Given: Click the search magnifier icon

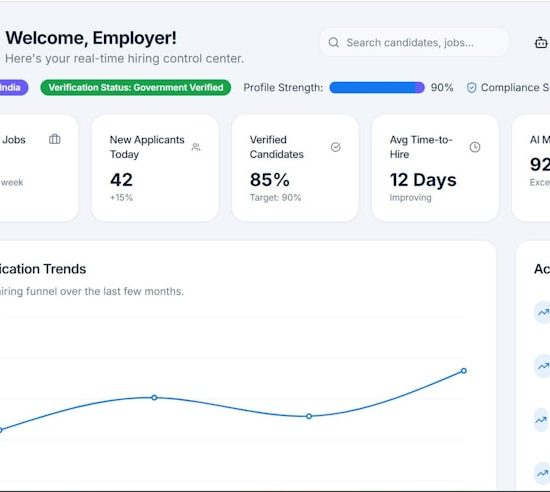Looking at the screenshot, I should click(x=334, y=42).
